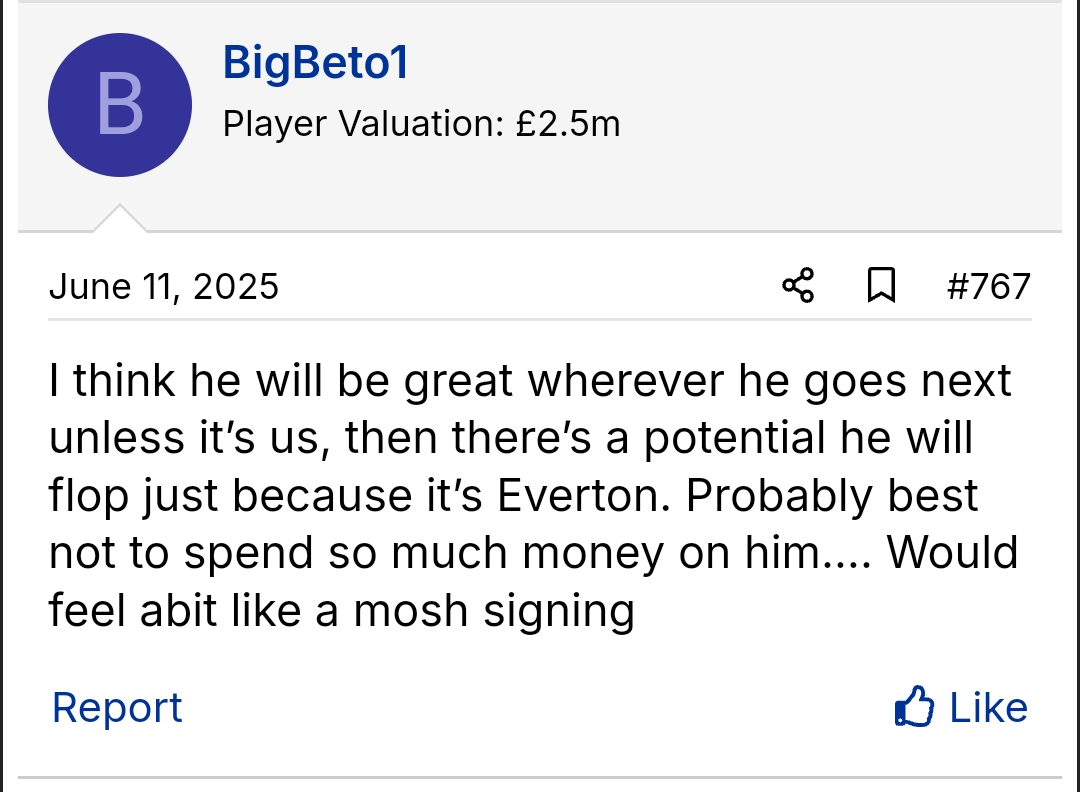Viewport: 1080px width, 792px height.
Task: Open the round 'B' avatar
Action: (x=120, y=105)
